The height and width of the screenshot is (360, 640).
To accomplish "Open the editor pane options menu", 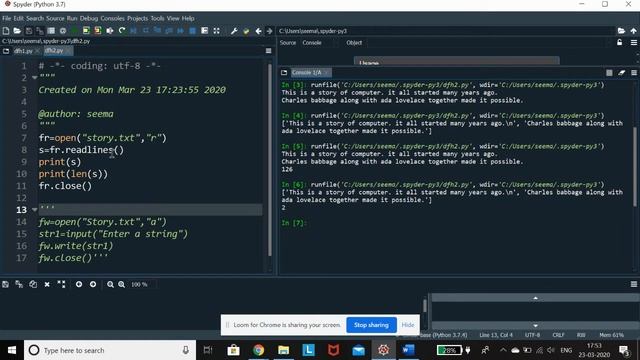I will (268, 51).
